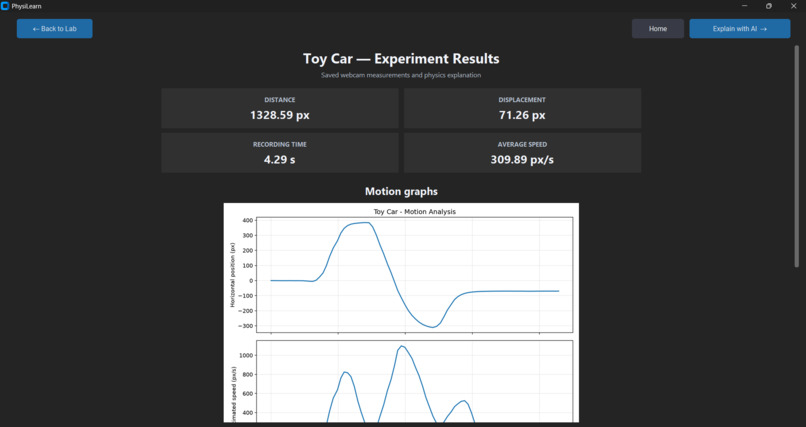
Task: Click the subtitle about saved webcam measurements
Action: coord(401,75)
